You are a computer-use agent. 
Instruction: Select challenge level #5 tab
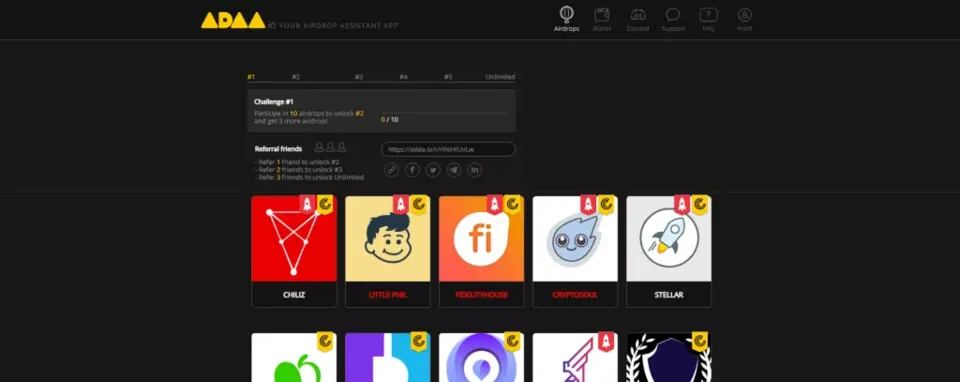coord(448,77)
